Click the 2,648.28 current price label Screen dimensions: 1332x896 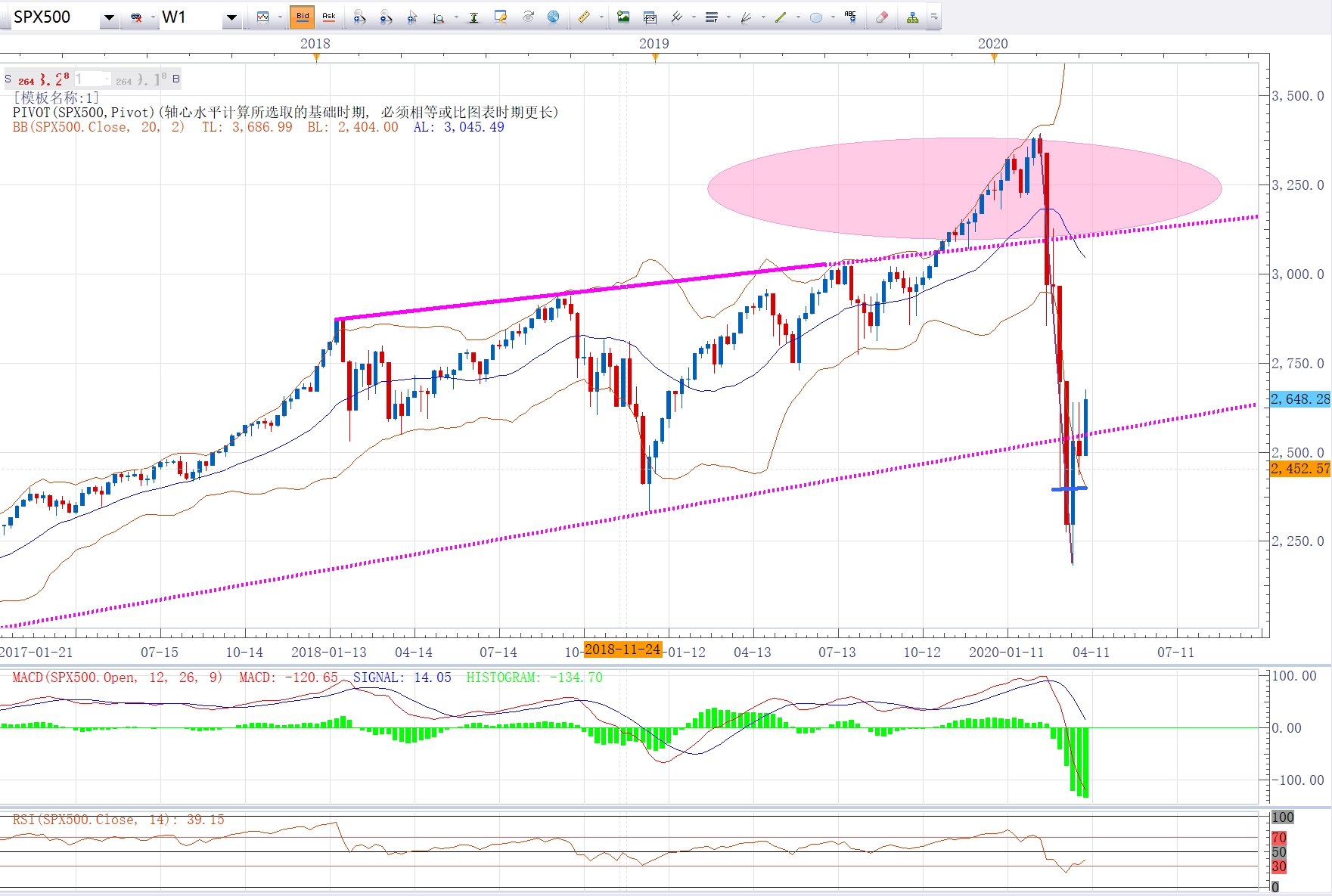click(1300, 399)
